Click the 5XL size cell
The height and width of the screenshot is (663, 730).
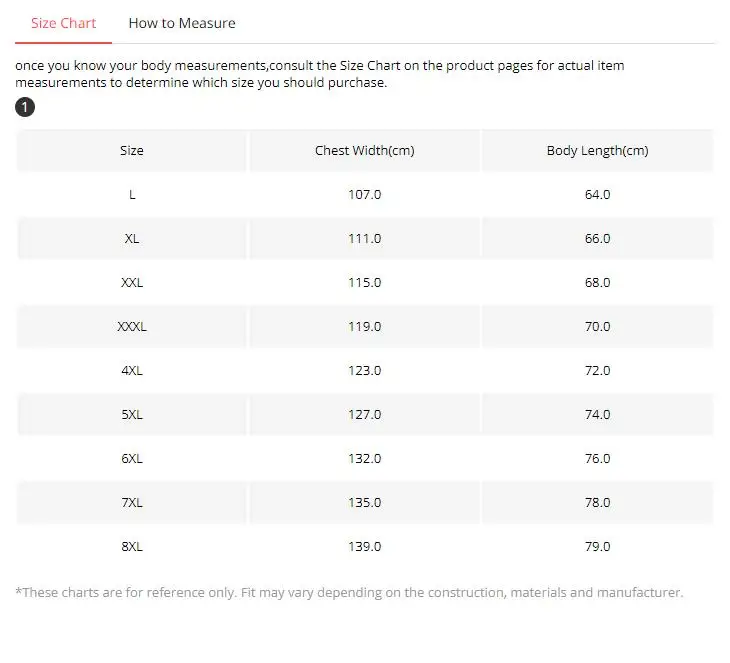click(132, 415)
